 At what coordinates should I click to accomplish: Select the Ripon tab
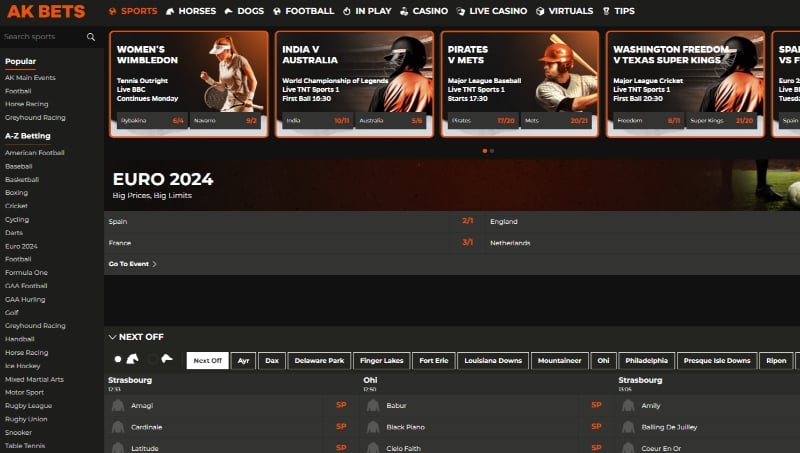click(x=776, y=361)
